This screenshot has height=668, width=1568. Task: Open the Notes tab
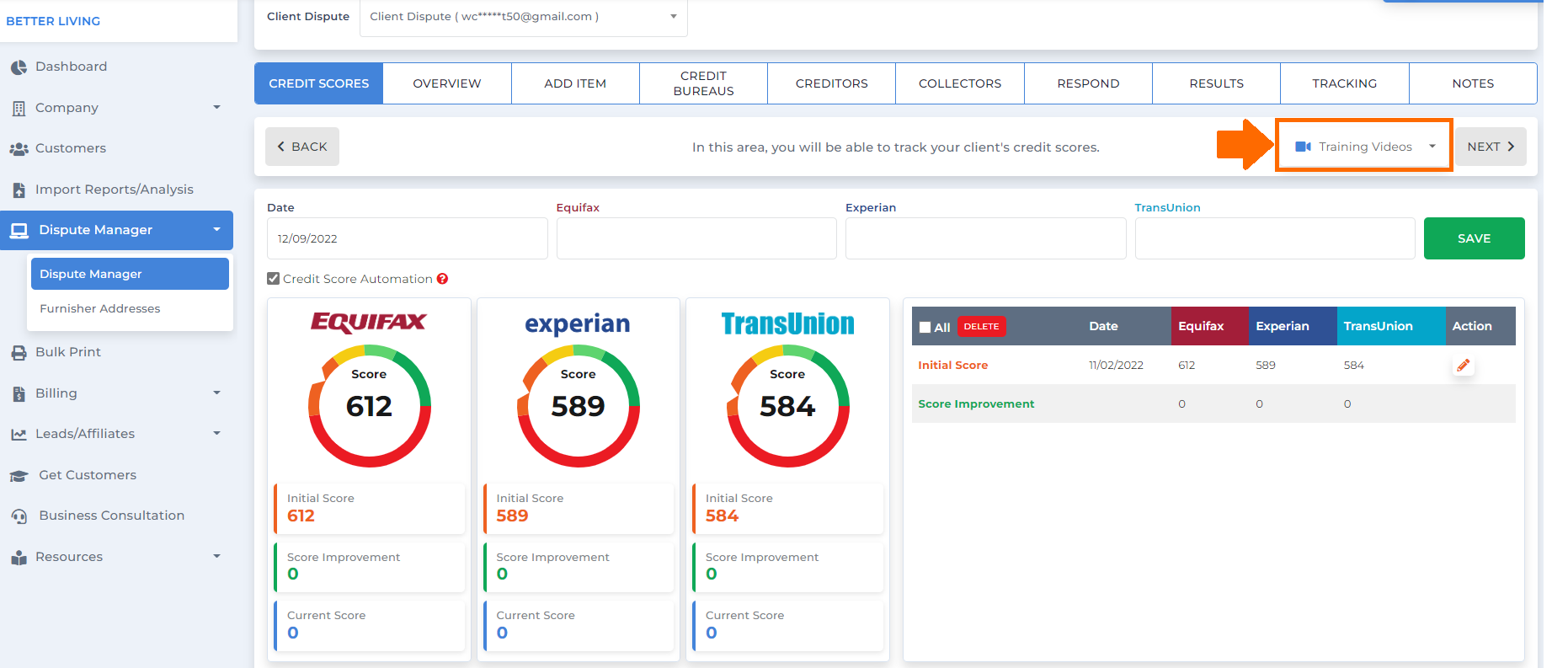click(x=1473, y=83)
